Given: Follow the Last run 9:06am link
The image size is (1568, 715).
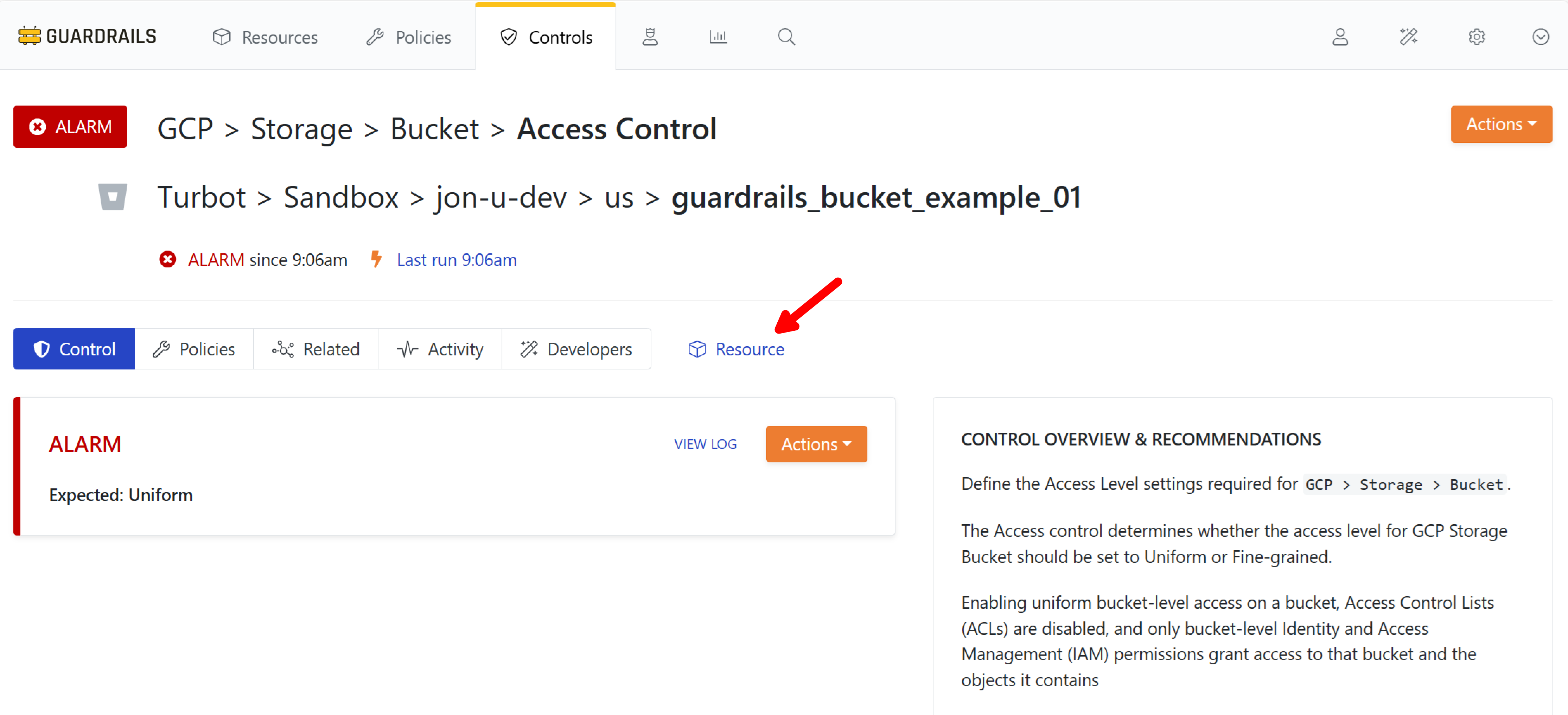Looking at the screenshot, I should [x=456, y=259].
